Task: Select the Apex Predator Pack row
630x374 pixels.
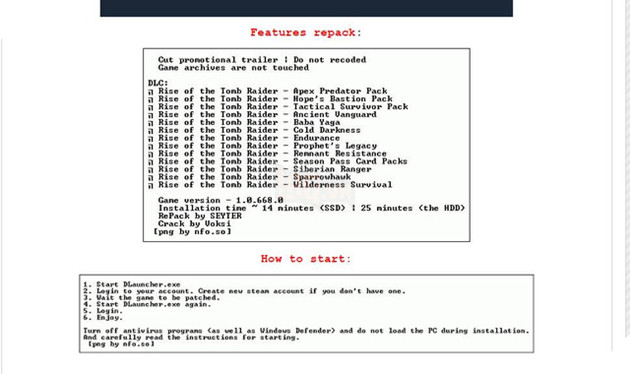Action: pos(268,91)
